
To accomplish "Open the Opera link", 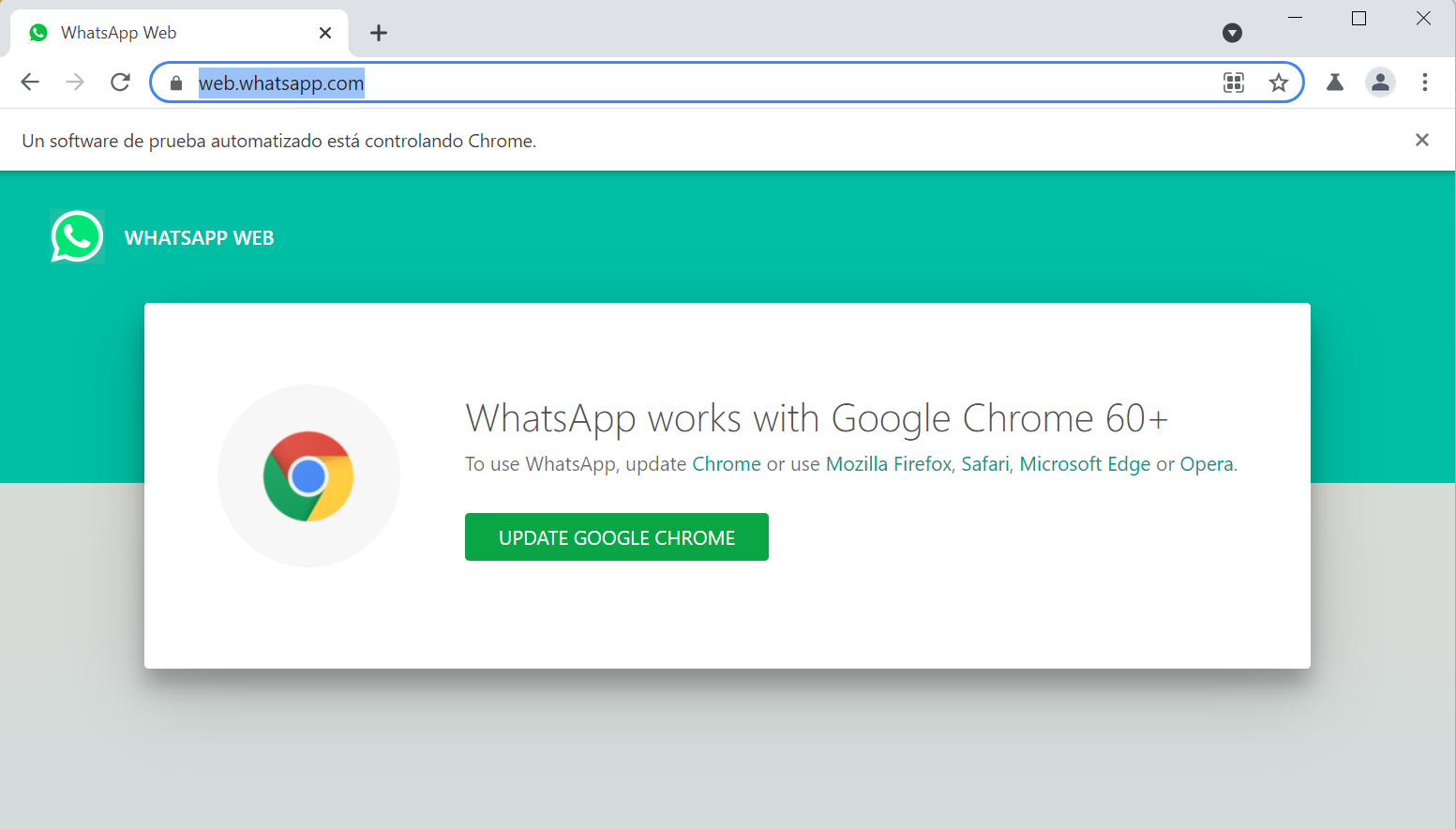I will (1207, 464).
